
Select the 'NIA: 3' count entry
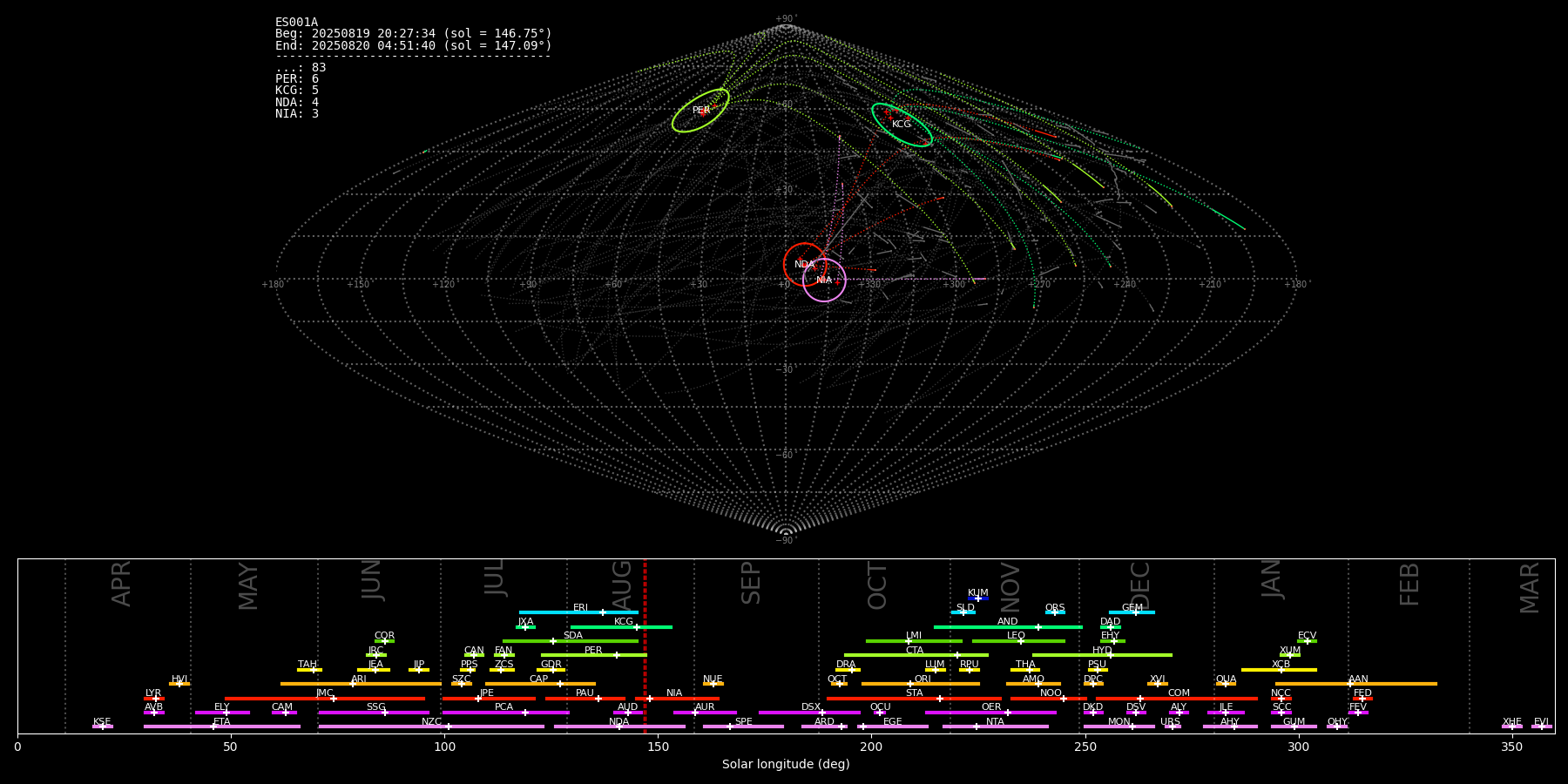297,113
